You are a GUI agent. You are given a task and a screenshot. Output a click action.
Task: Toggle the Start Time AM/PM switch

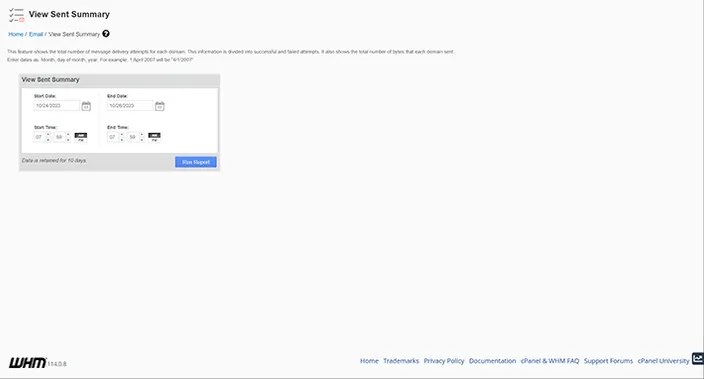point(81,137)
